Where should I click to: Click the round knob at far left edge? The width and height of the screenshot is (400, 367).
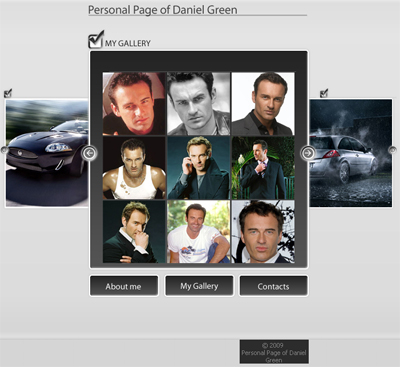coord(4,150)
